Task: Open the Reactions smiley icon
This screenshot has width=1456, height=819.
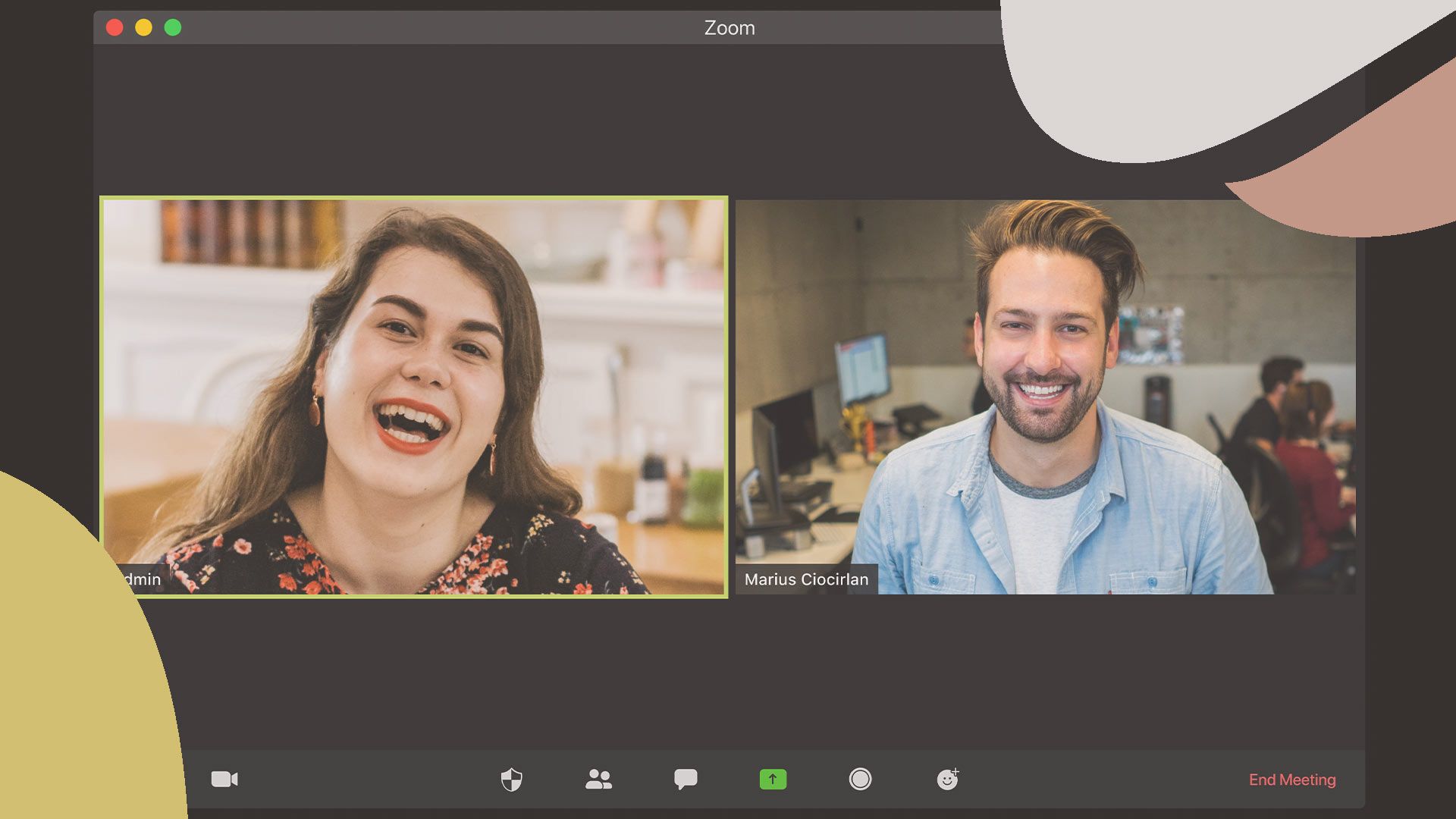Action: (x=948, y=779)
